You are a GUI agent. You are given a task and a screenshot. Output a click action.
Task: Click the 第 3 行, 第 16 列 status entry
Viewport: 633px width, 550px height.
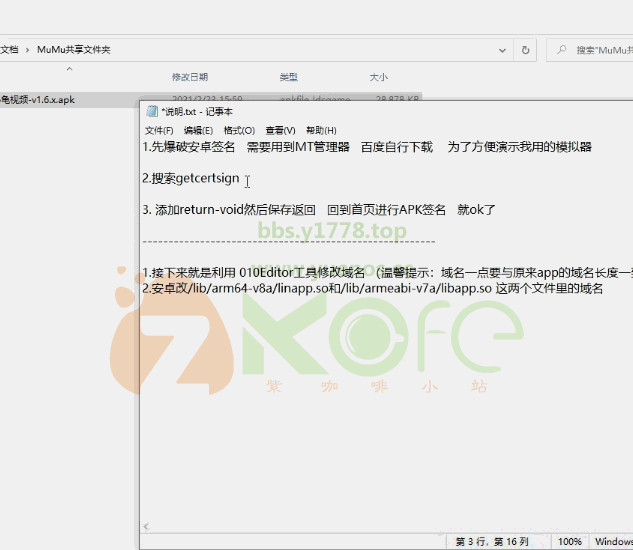coord(492,542)
